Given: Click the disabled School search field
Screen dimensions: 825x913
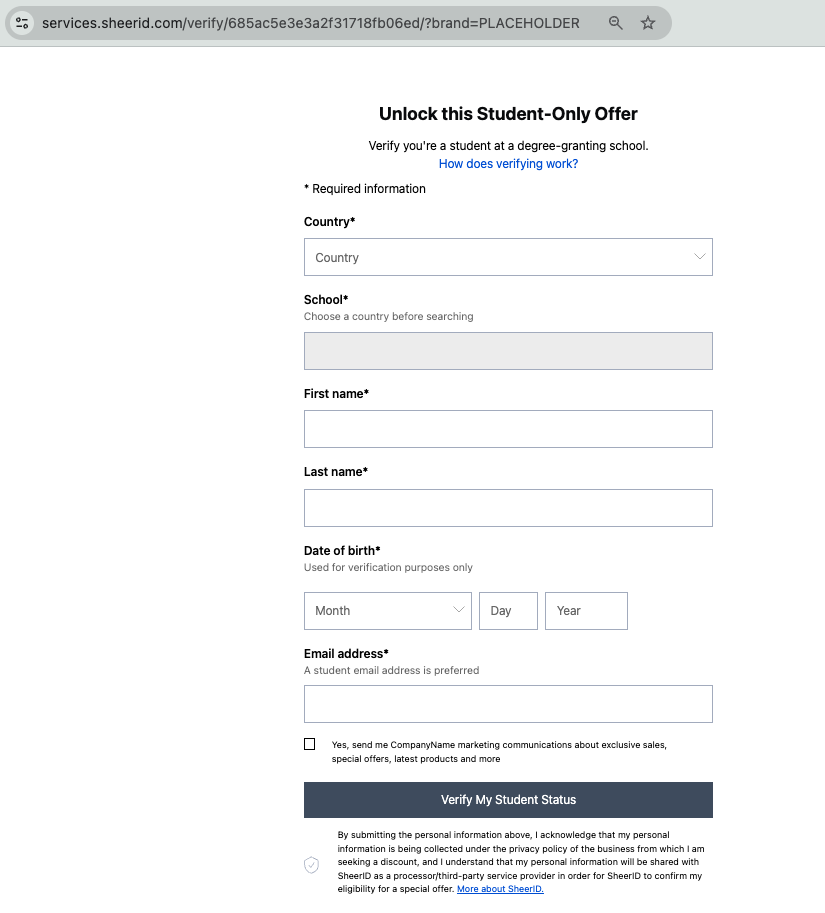Looking at the screenshot, I should click(508, 351).
